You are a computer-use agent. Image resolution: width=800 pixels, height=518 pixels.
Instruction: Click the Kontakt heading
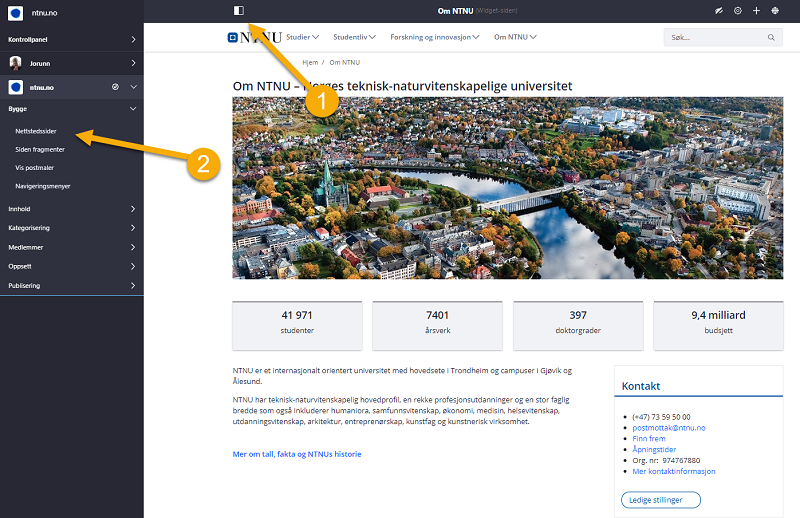[641, 386]
